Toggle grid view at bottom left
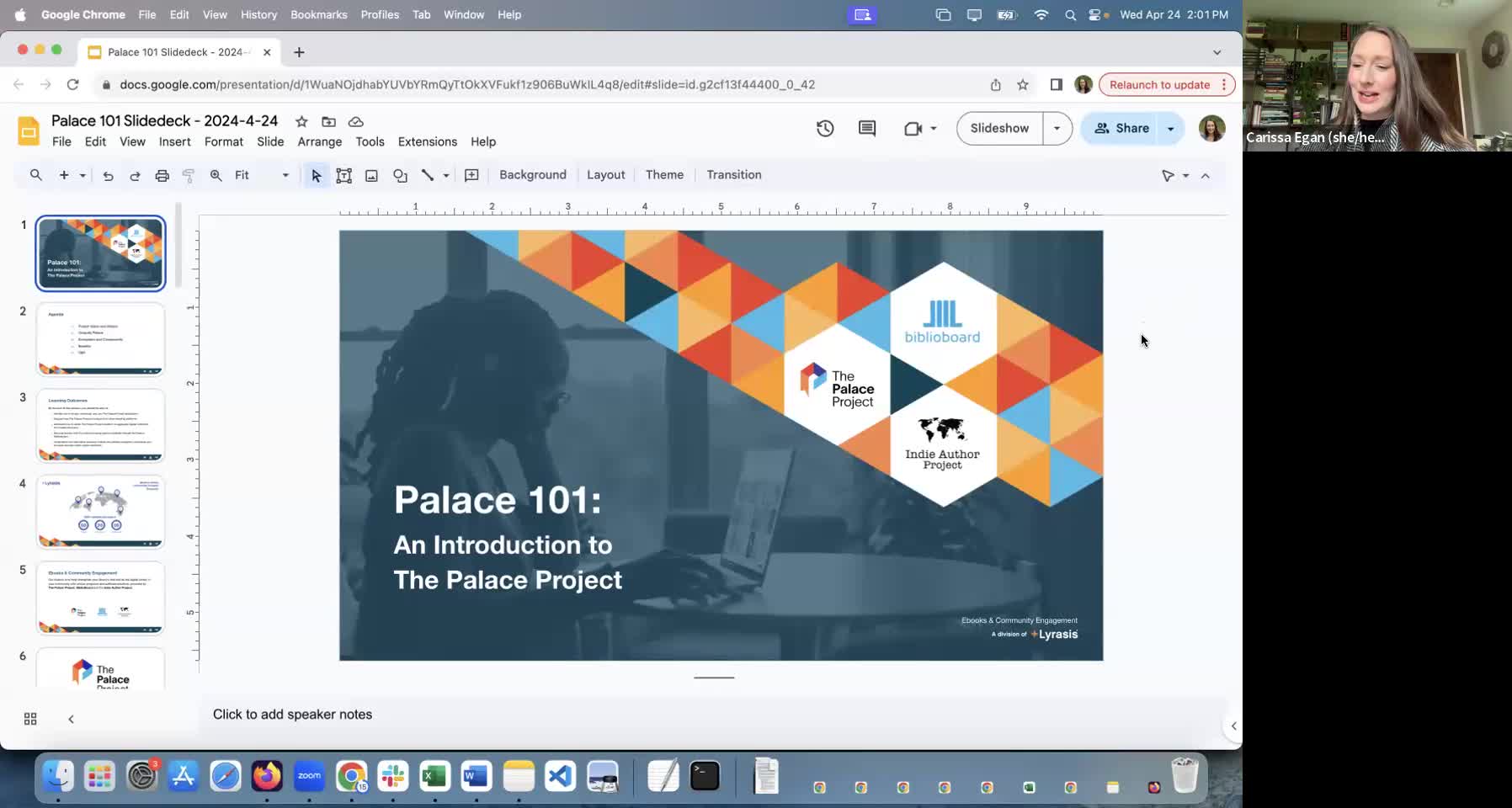 click(x=30, y=719)
